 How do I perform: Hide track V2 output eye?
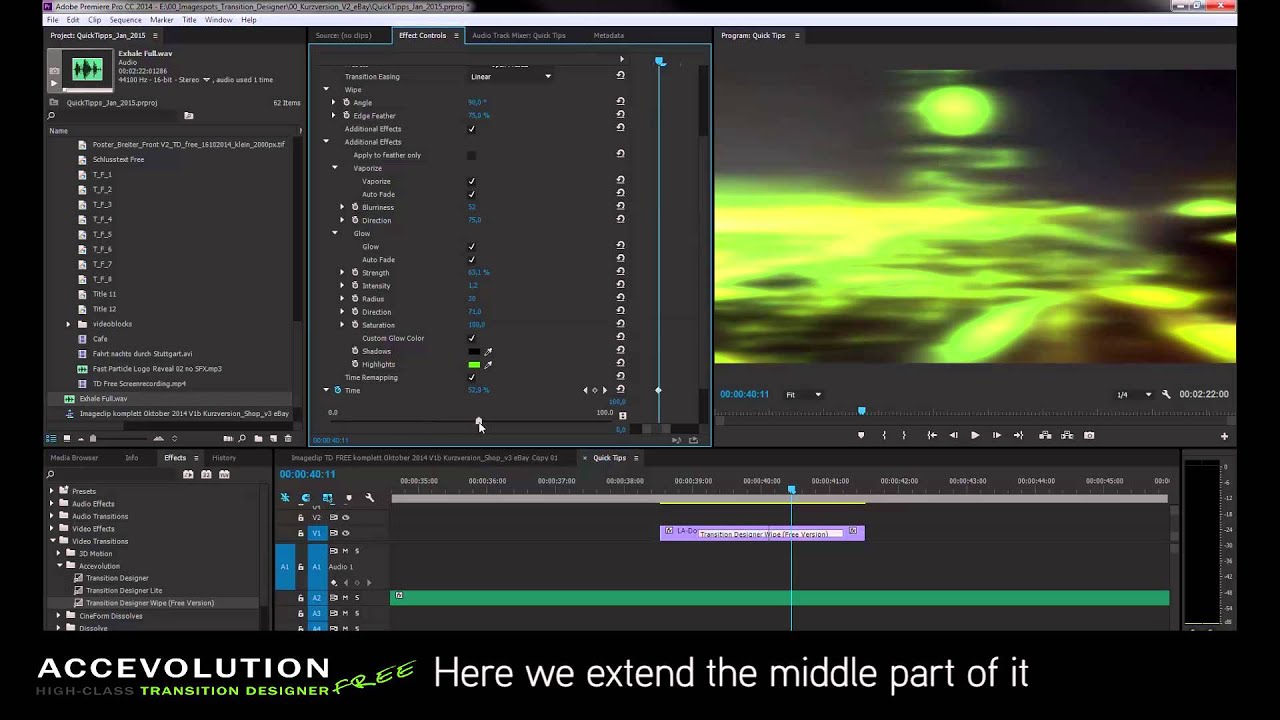346,517
